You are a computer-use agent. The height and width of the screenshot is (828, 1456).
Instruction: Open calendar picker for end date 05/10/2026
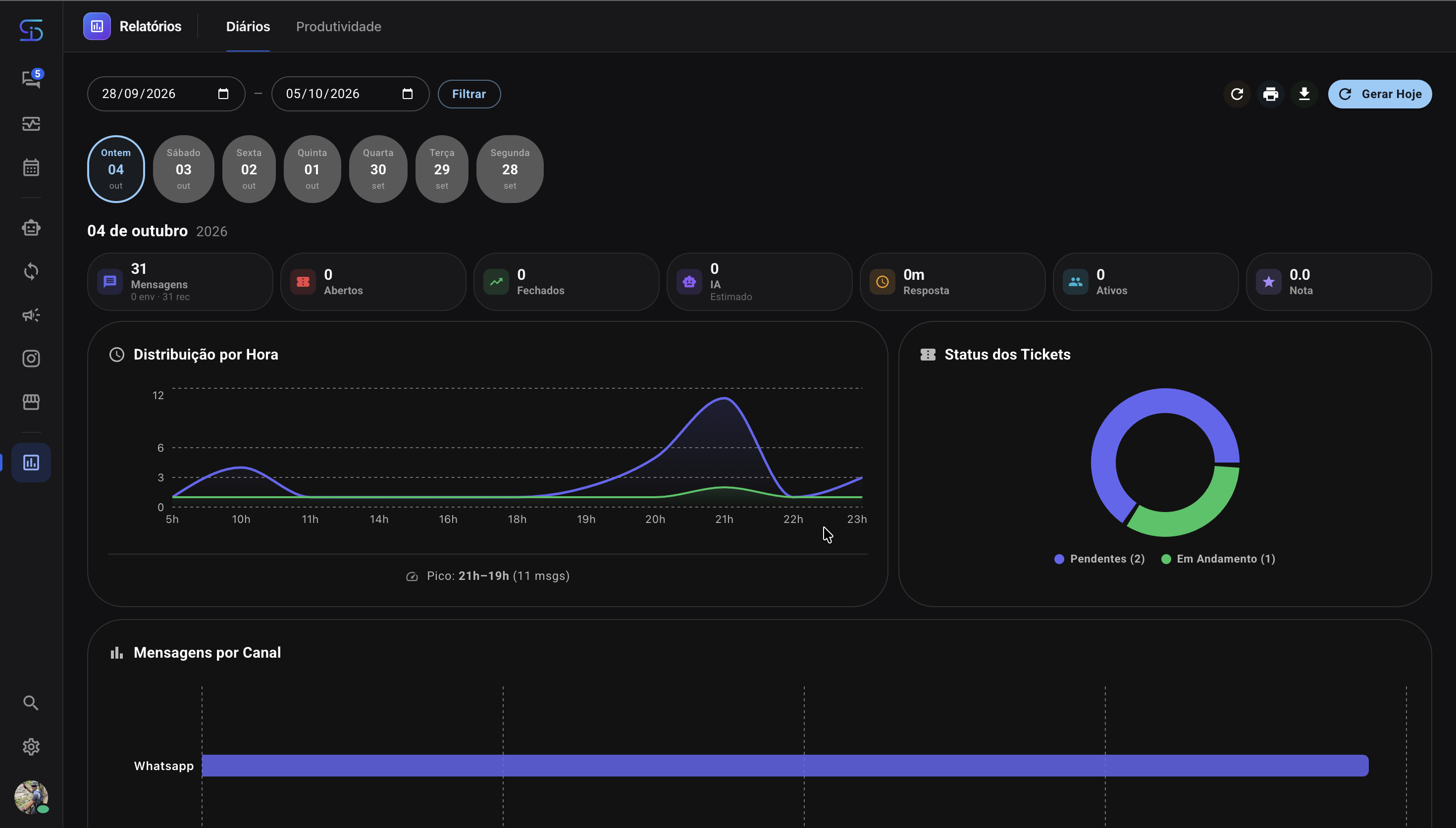[x=408, y=94]
